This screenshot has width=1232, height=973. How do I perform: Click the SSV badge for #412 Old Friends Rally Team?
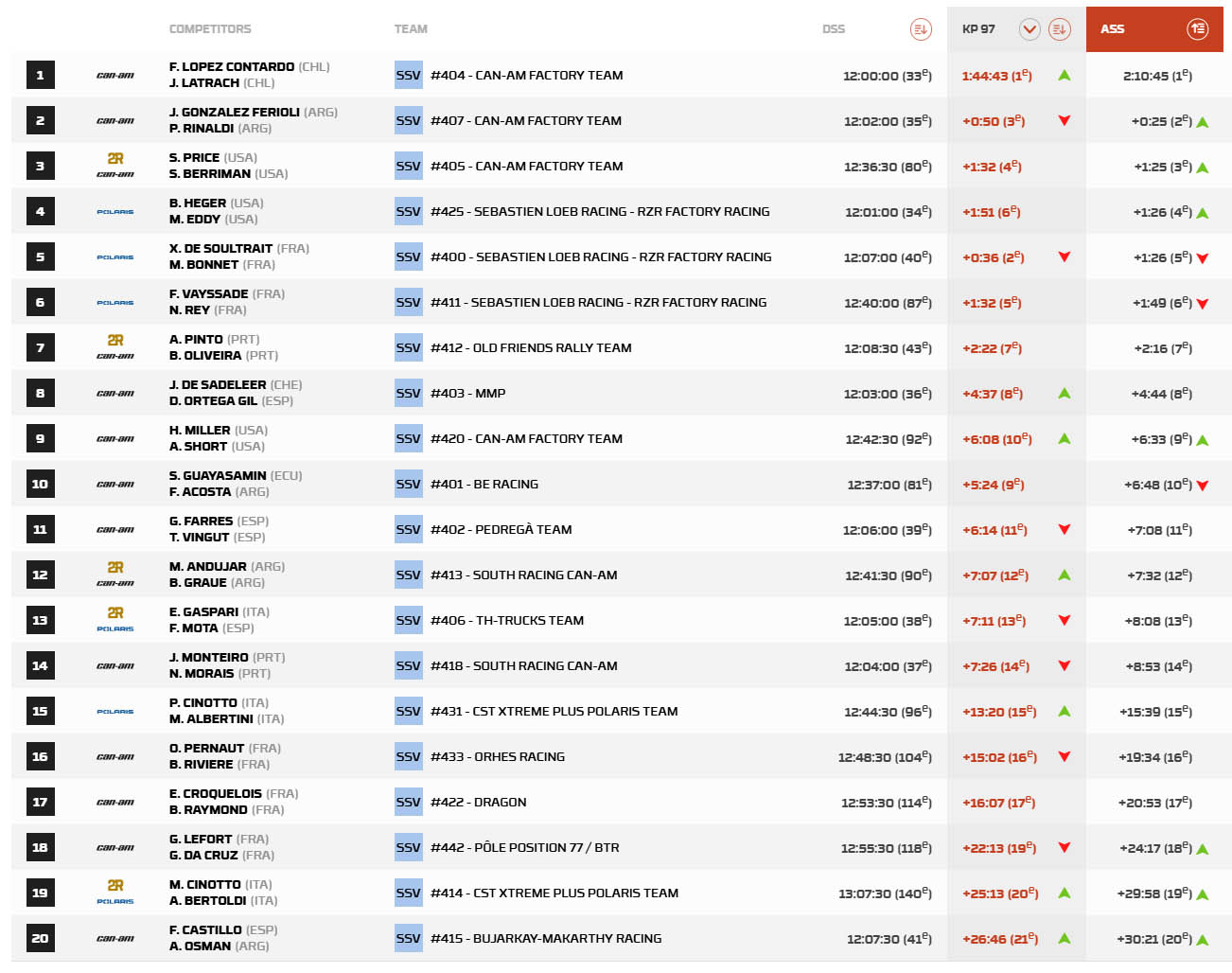[x=408, y=348]
